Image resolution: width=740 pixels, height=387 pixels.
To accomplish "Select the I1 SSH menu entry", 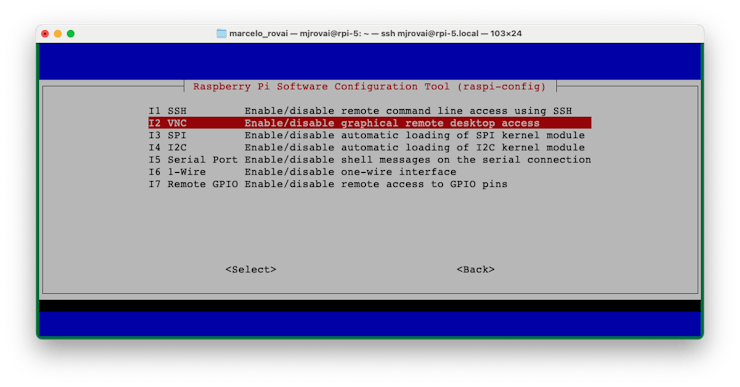I will tap(360, 111).
